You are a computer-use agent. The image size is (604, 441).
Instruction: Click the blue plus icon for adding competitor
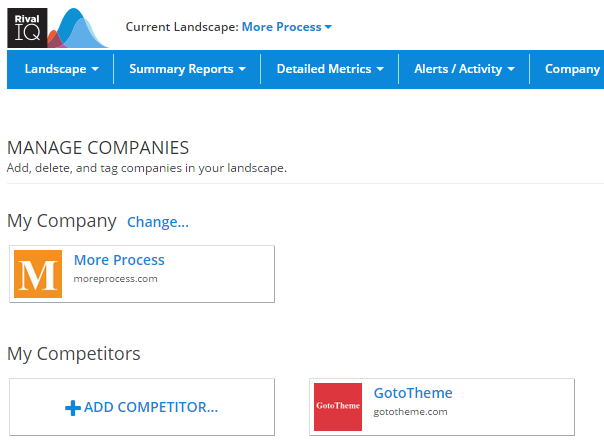click(x=73, y=408)
